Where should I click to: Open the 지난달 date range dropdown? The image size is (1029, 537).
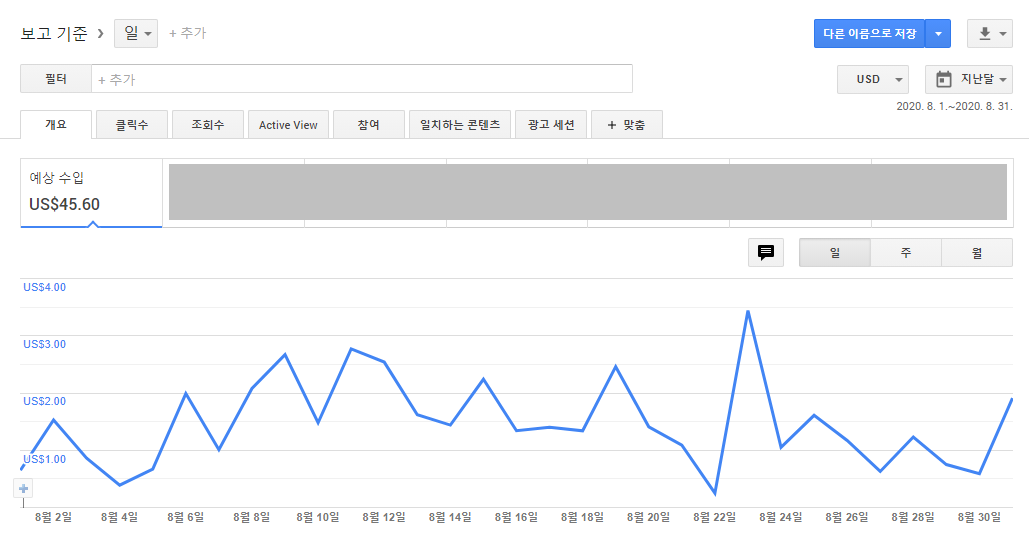969,79
